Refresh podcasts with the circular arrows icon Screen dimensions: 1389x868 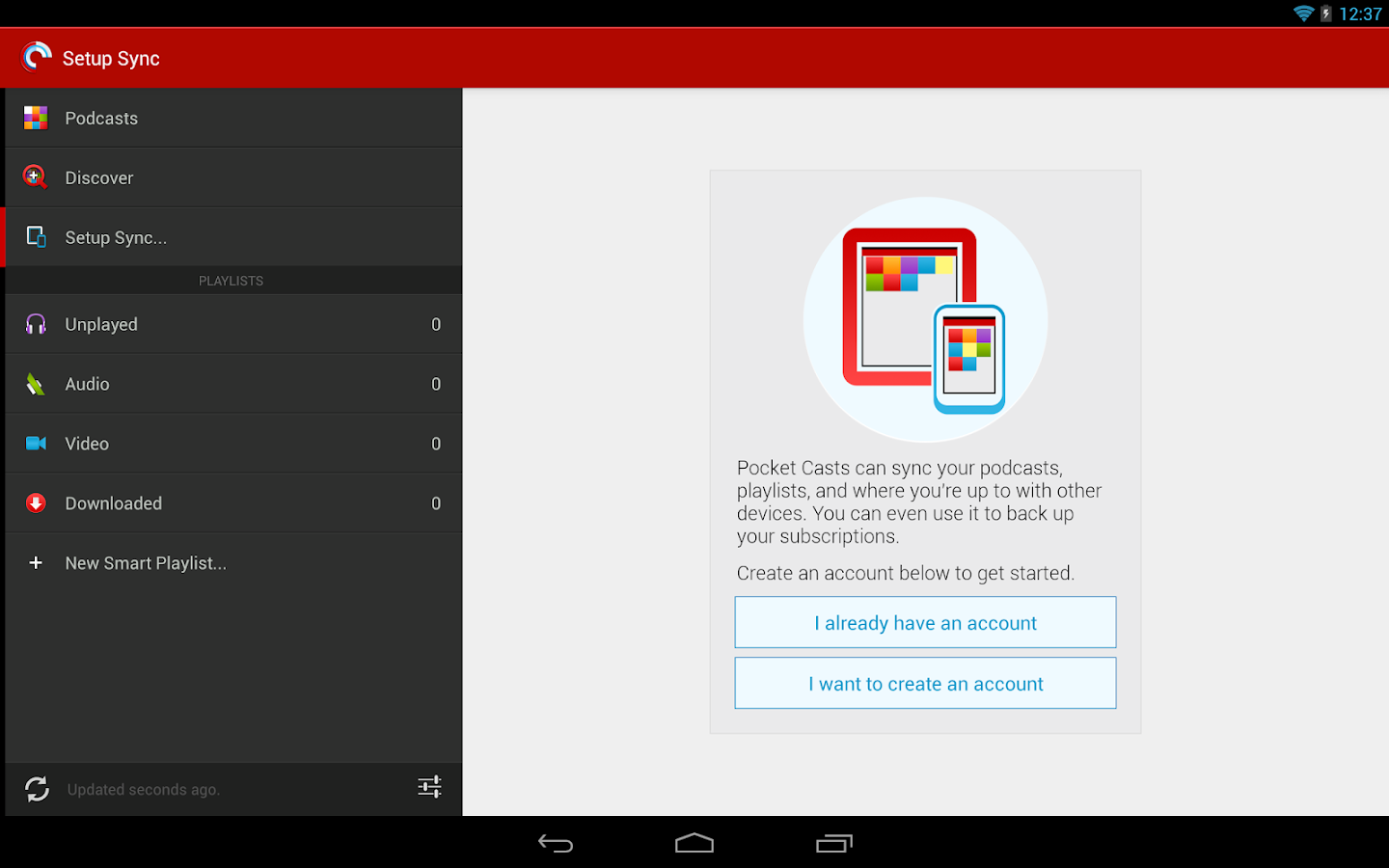(37, 789)
